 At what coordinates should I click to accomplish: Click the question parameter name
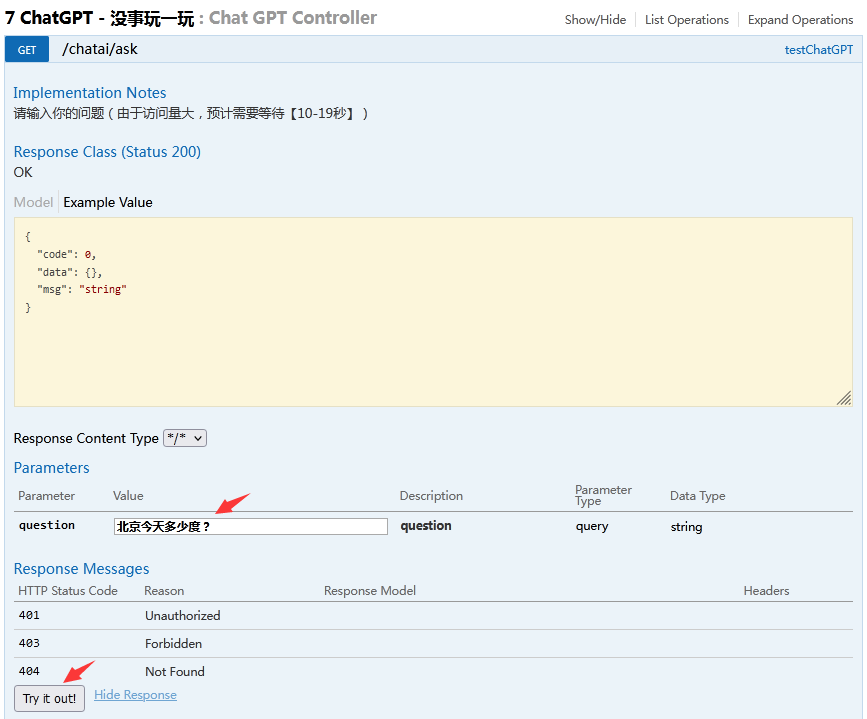pyautogui.click(x=46, y=525)
